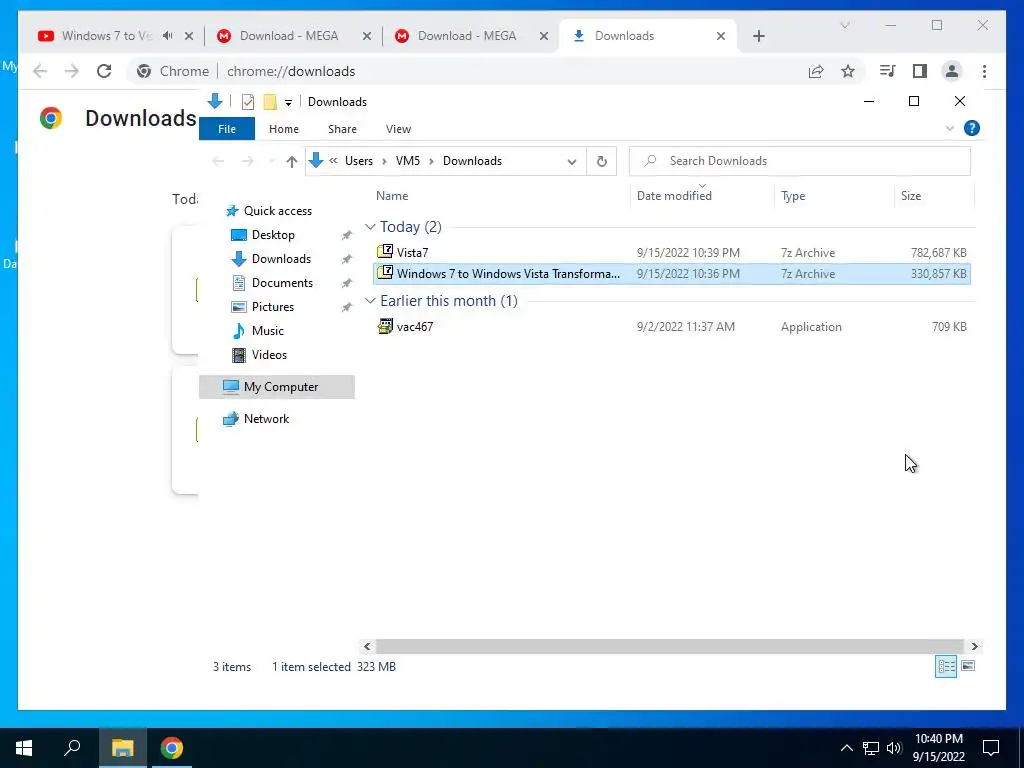Viewport: 1024px width, 768px height.
Task: Refresh the Downloads folder view
Action: coord(601,161)
